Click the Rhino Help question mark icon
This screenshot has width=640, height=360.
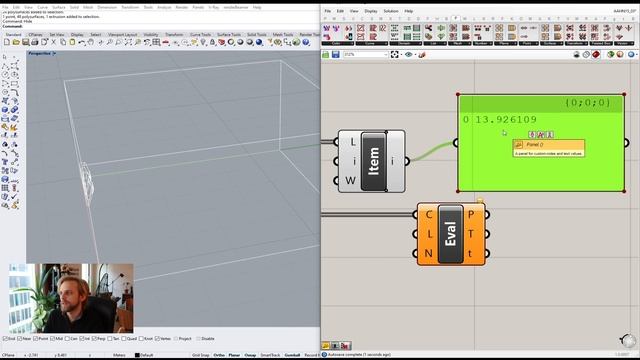click(x=306, y=42)
